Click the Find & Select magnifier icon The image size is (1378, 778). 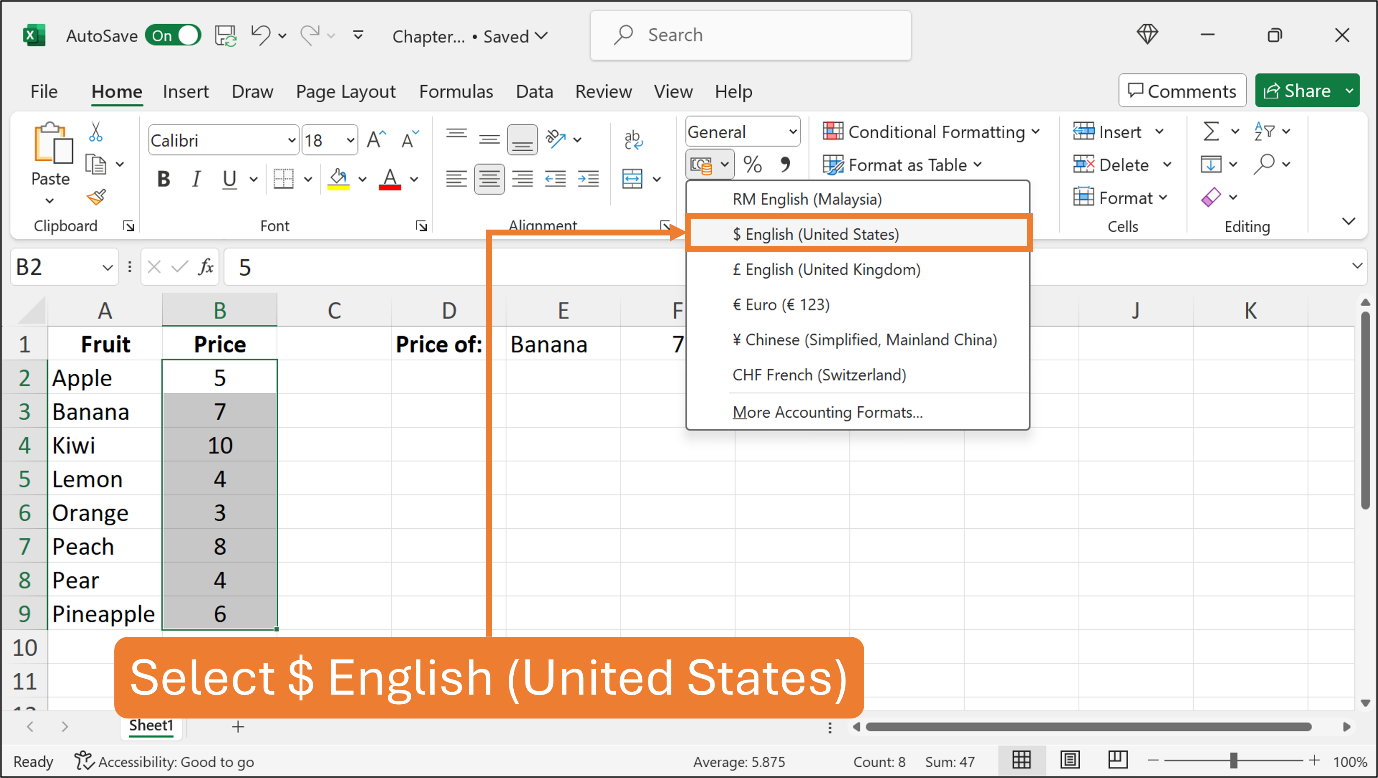[x=1265, y=164]
